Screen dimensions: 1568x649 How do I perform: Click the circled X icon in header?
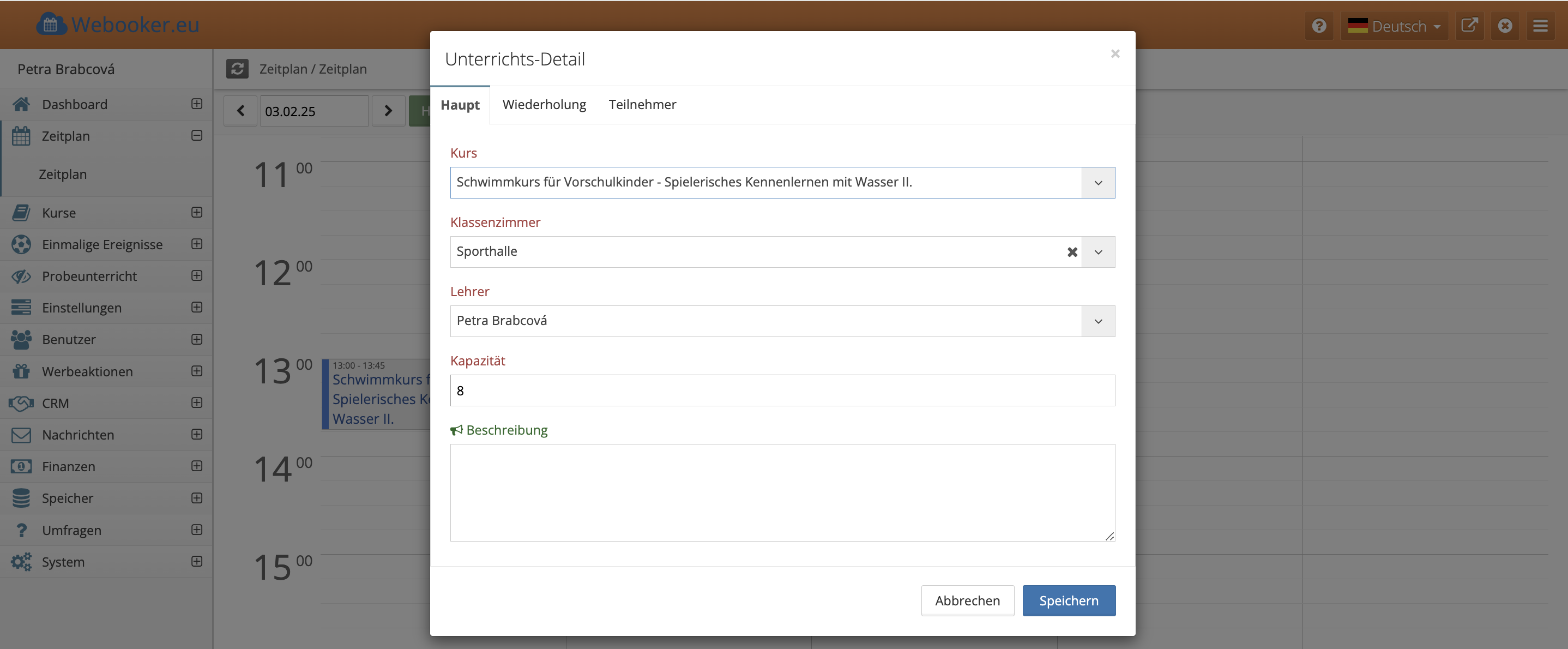1505,26
